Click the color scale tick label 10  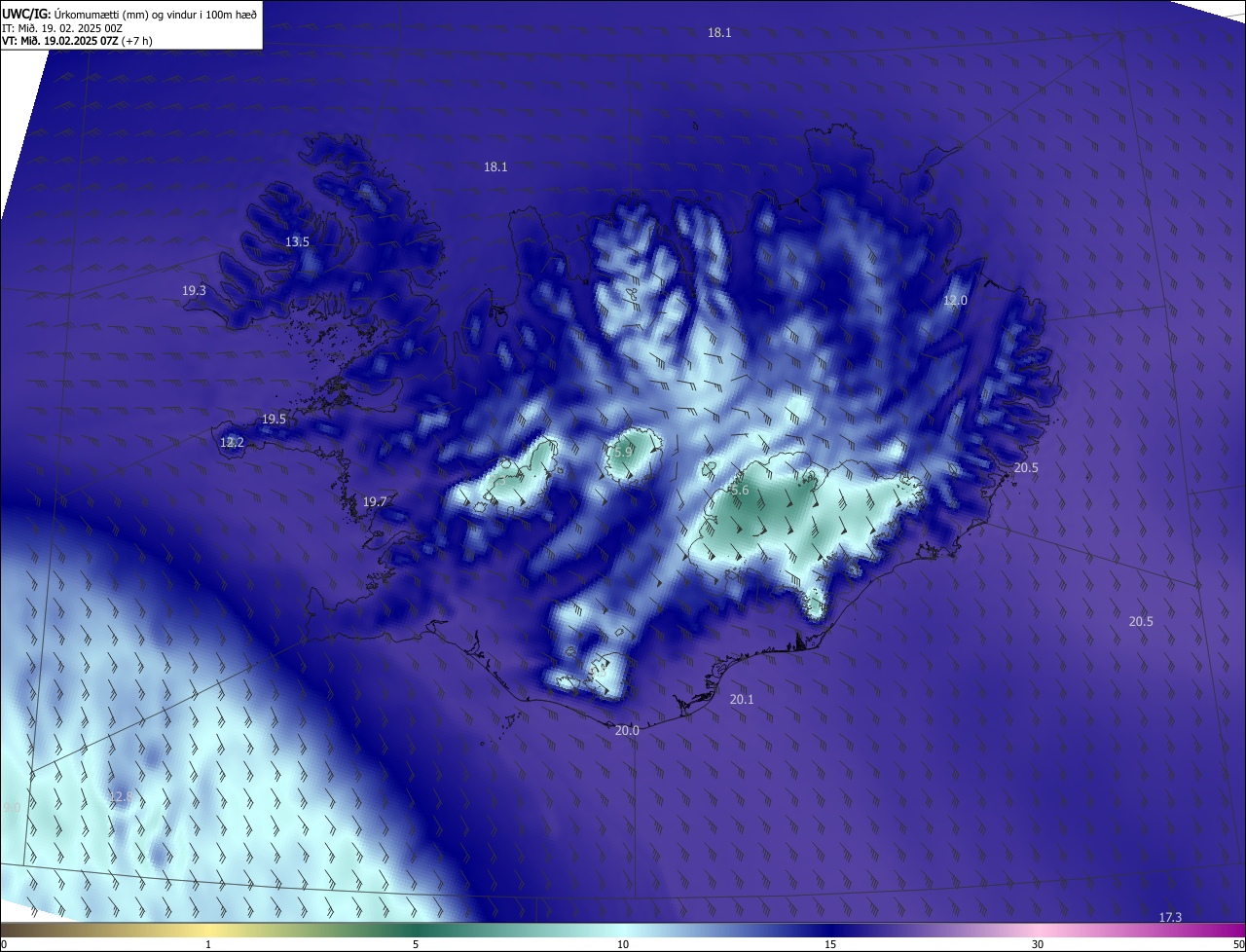click(623, 944)
